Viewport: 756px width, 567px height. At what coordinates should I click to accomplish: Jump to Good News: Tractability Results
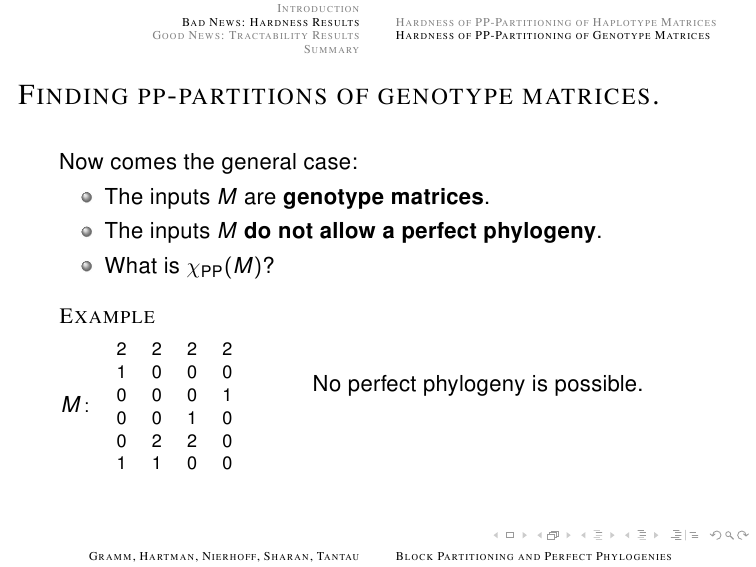[256, 36]
